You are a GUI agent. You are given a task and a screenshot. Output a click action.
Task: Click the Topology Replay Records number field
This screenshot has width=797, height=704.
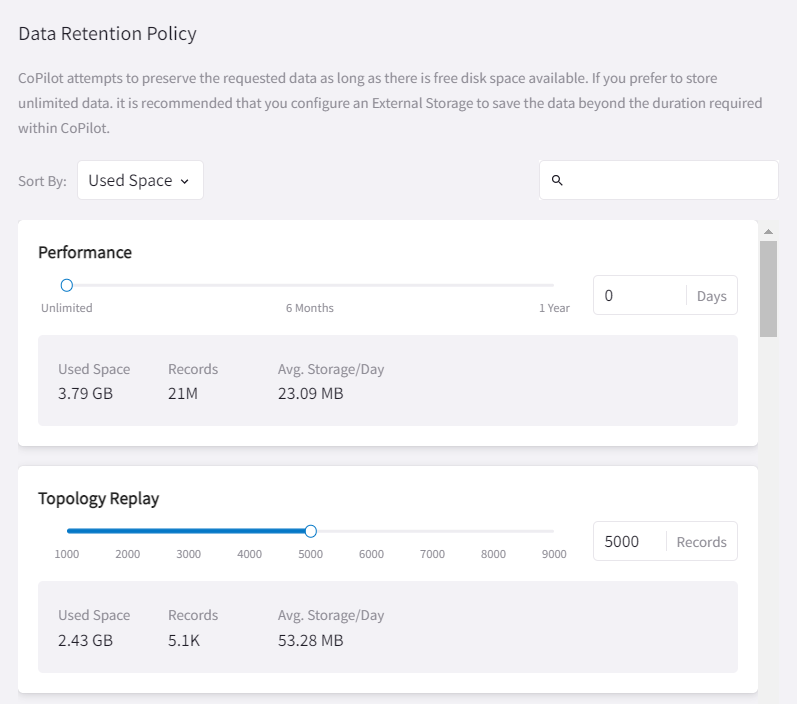630,542
